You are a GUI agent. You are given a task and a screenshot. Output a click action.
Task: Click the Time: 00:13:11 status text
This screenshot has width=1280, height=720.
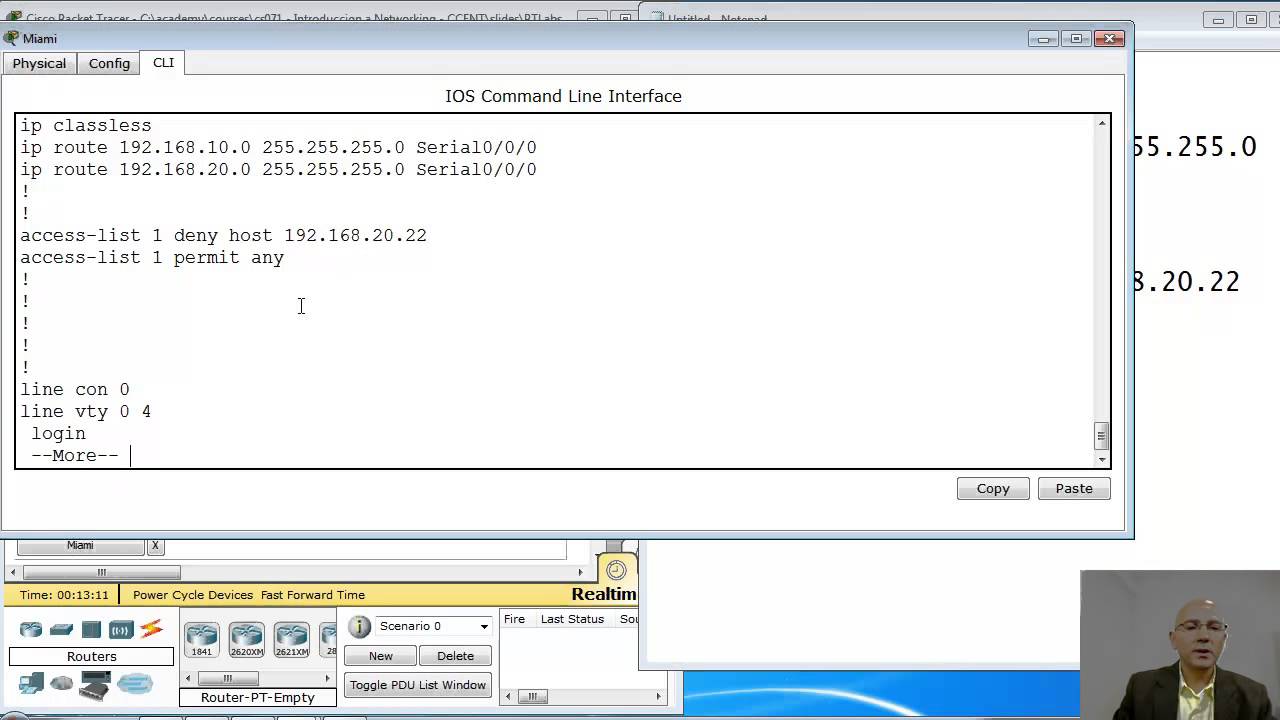tap(64, 595)
